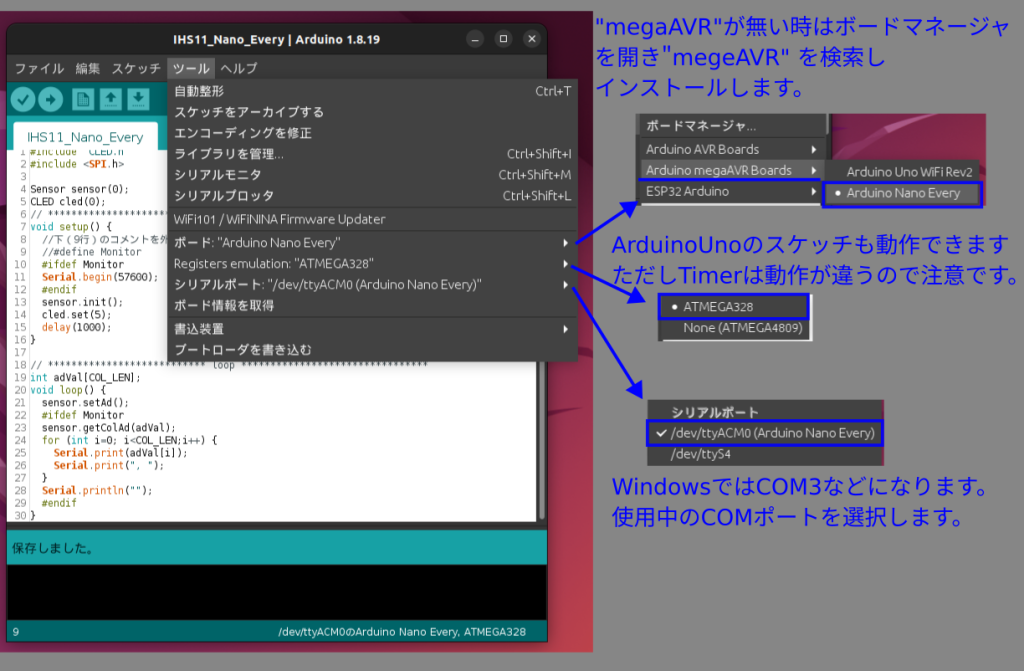This screenshot has height=671, width=1024.
Task: Click code line 'Serial.print(adVal[i]);'
Action: pos(120,453)
